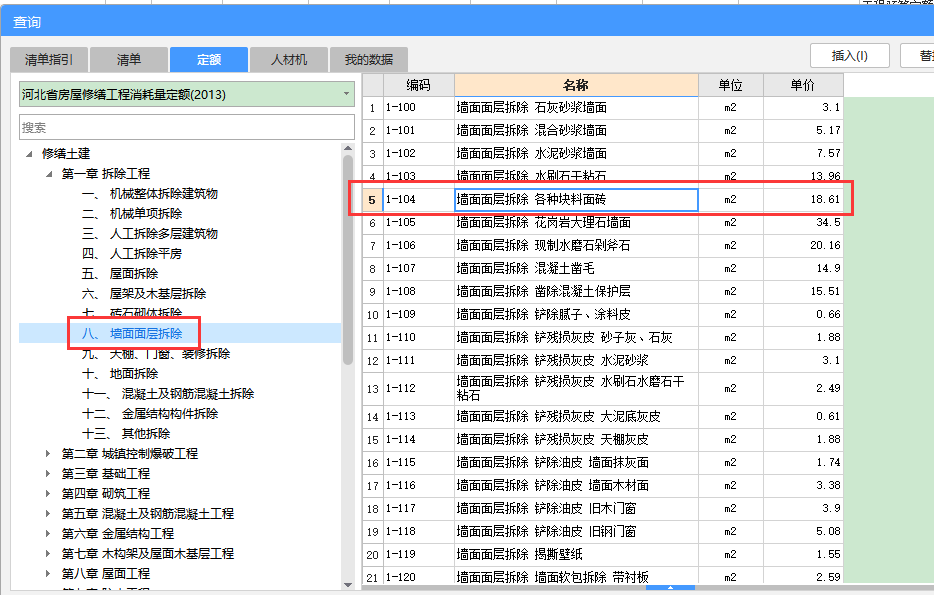Viewport: 934px width, 595px height.
Task: Select 五、屋面拆除 tree item
Action: (120, 273)
